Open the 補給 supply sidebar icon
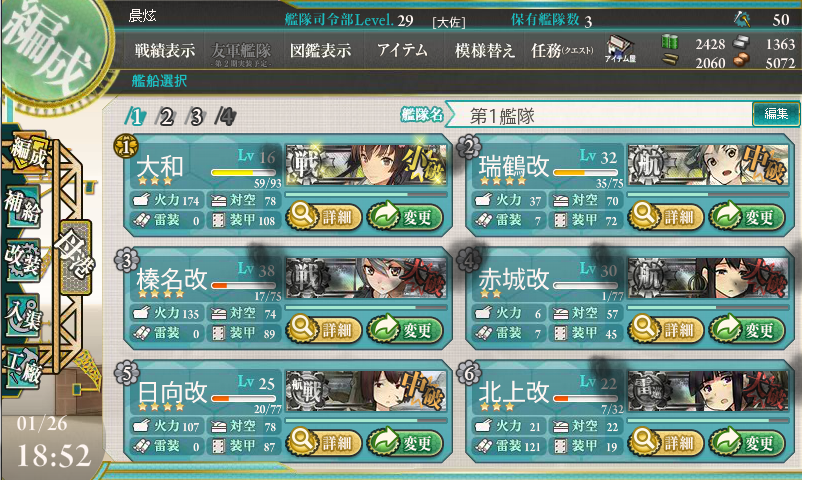 point(23,206)
